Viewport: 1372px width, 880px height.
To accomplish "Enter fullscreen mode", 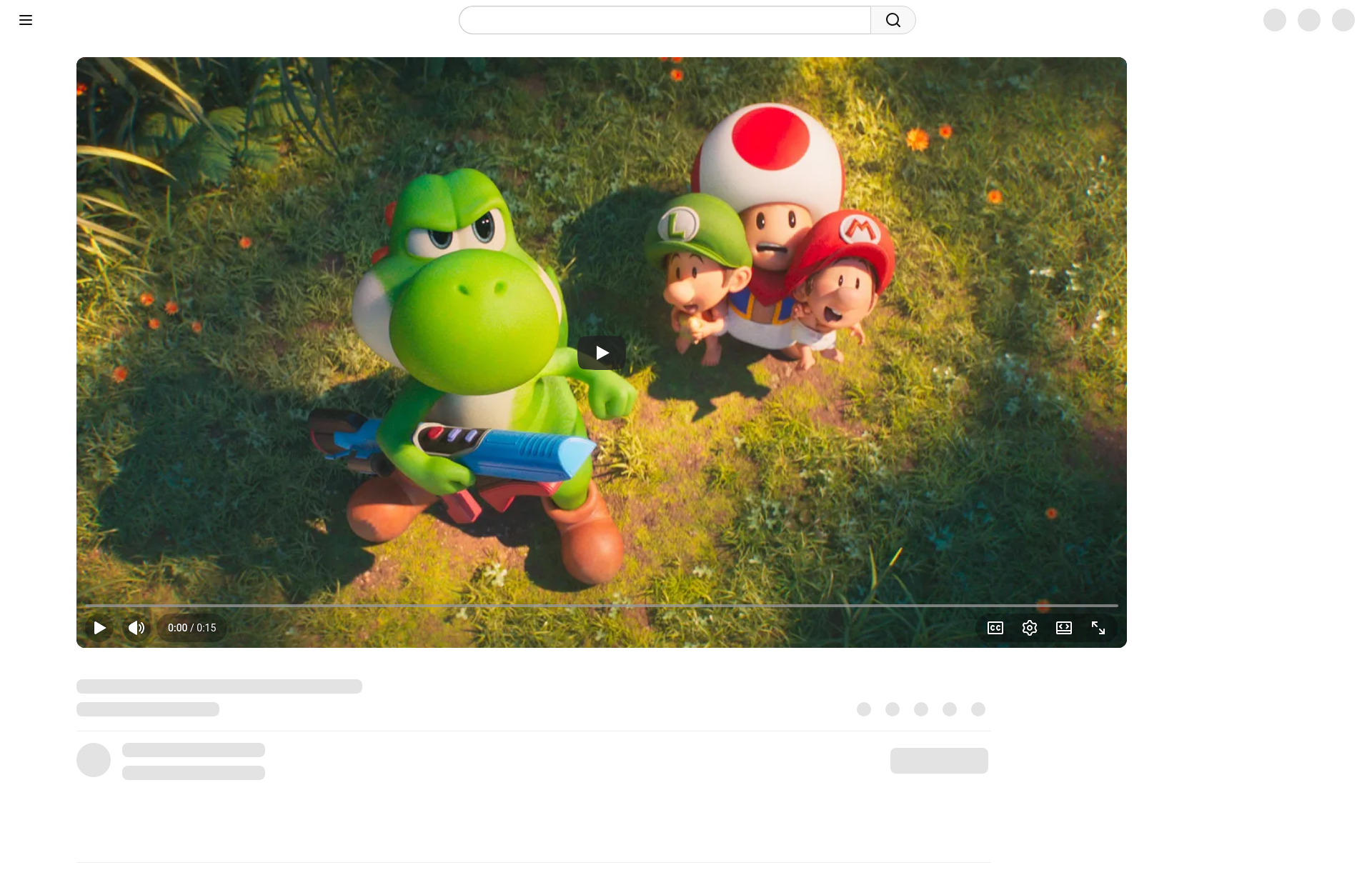I will (1098, 628).
